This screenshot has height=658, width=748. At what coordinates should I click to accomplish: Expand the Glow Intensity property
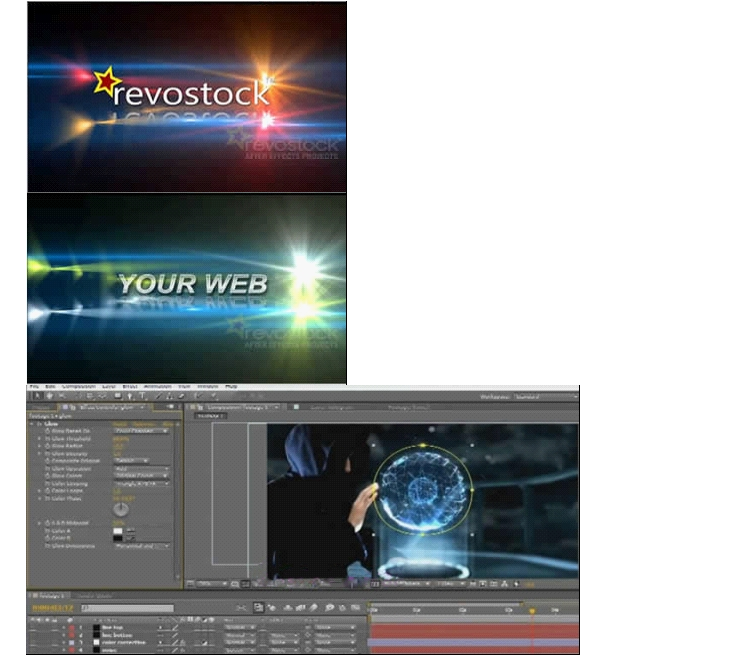coord(40,453)
